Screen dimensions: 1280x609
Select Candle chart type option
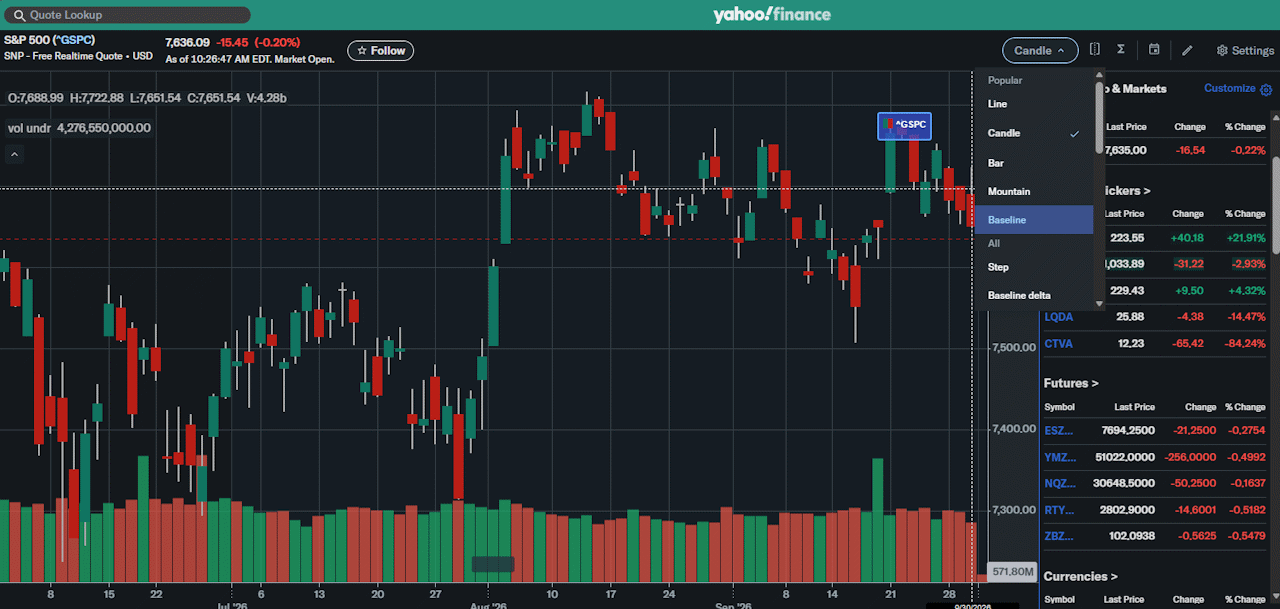[1034, 133]
